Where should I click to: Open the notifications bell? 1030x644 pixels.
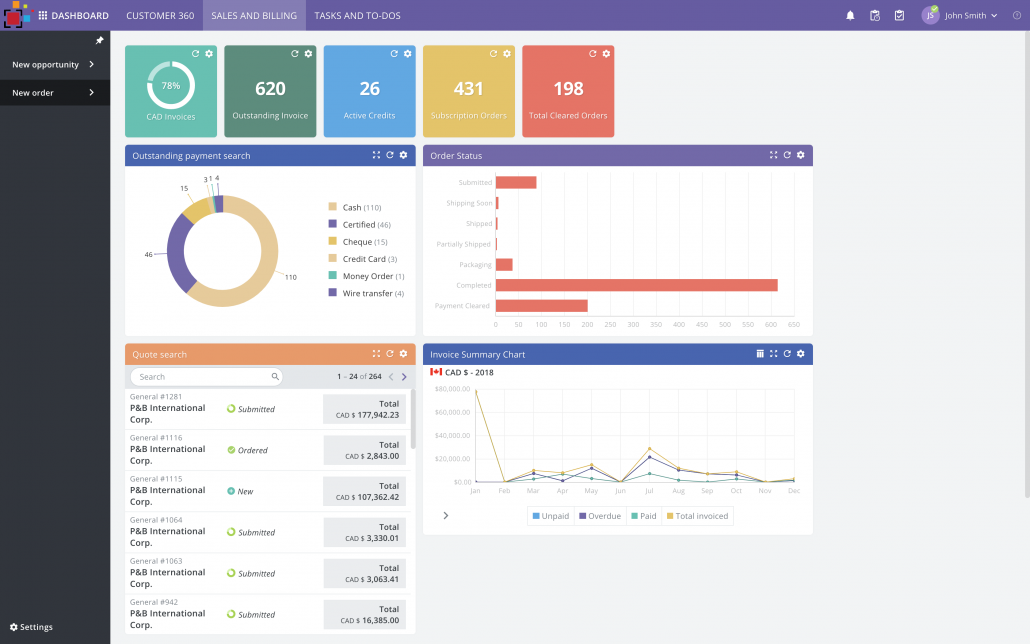point(850,16)
